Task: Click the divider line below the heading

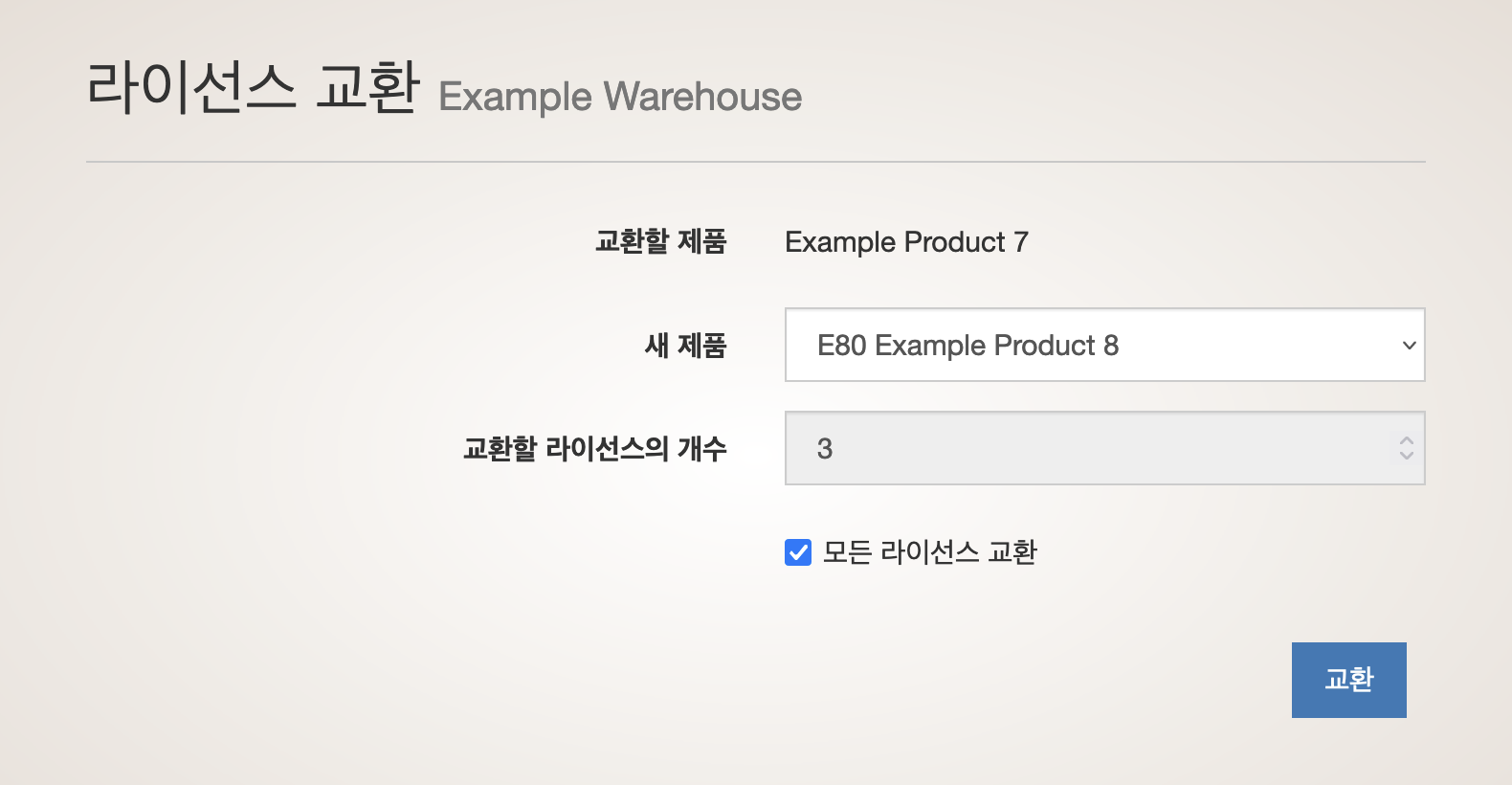Action: click(x=755, y=162)
